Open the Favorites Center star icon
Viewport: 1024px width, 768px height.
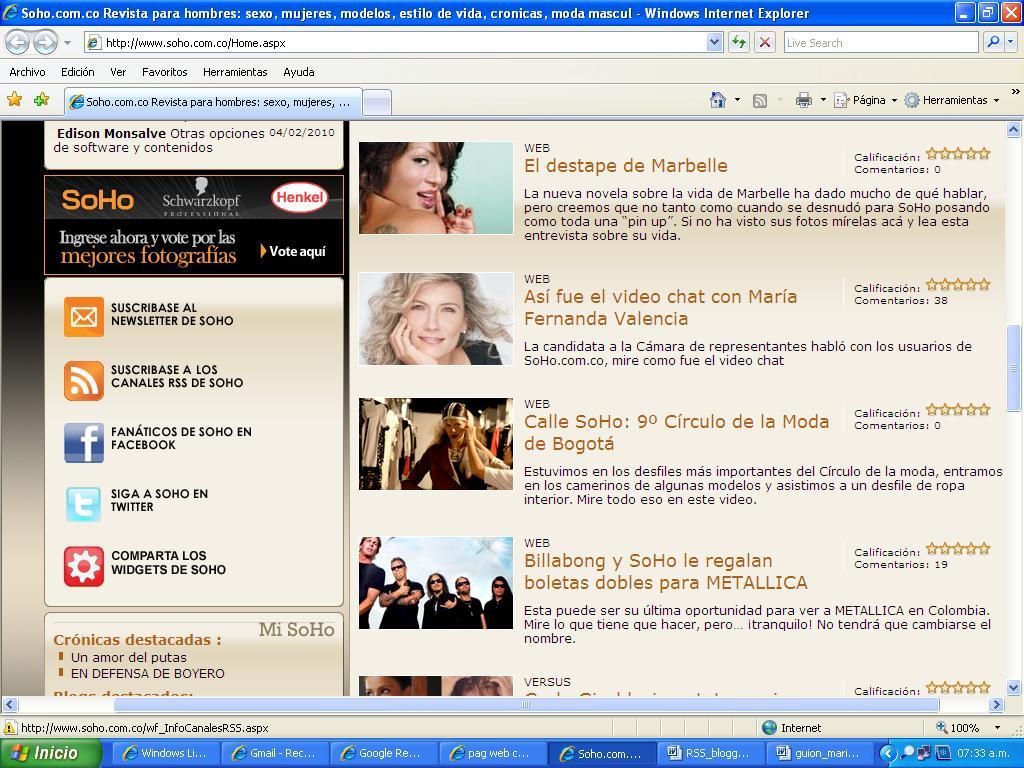[15, 100]
